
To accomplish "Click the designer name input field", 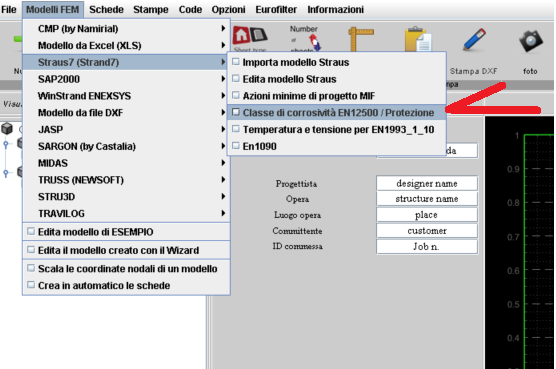I will (x=427, y=184).
